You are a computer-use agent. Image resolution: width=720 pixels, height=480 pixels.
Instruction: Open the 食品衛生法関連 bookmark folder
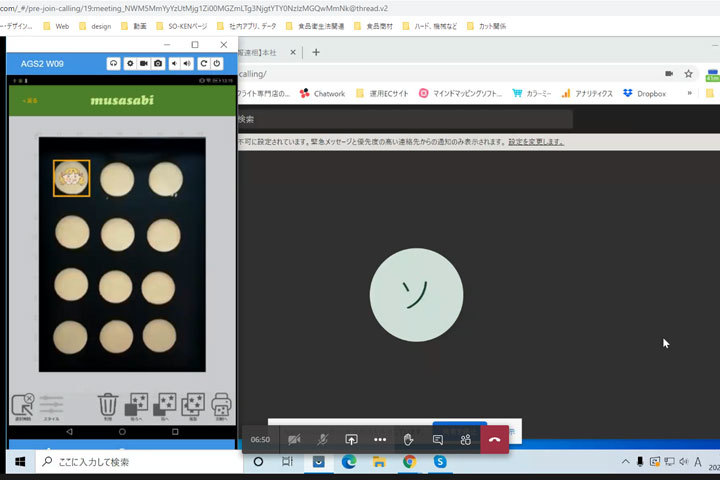[315, 27]
